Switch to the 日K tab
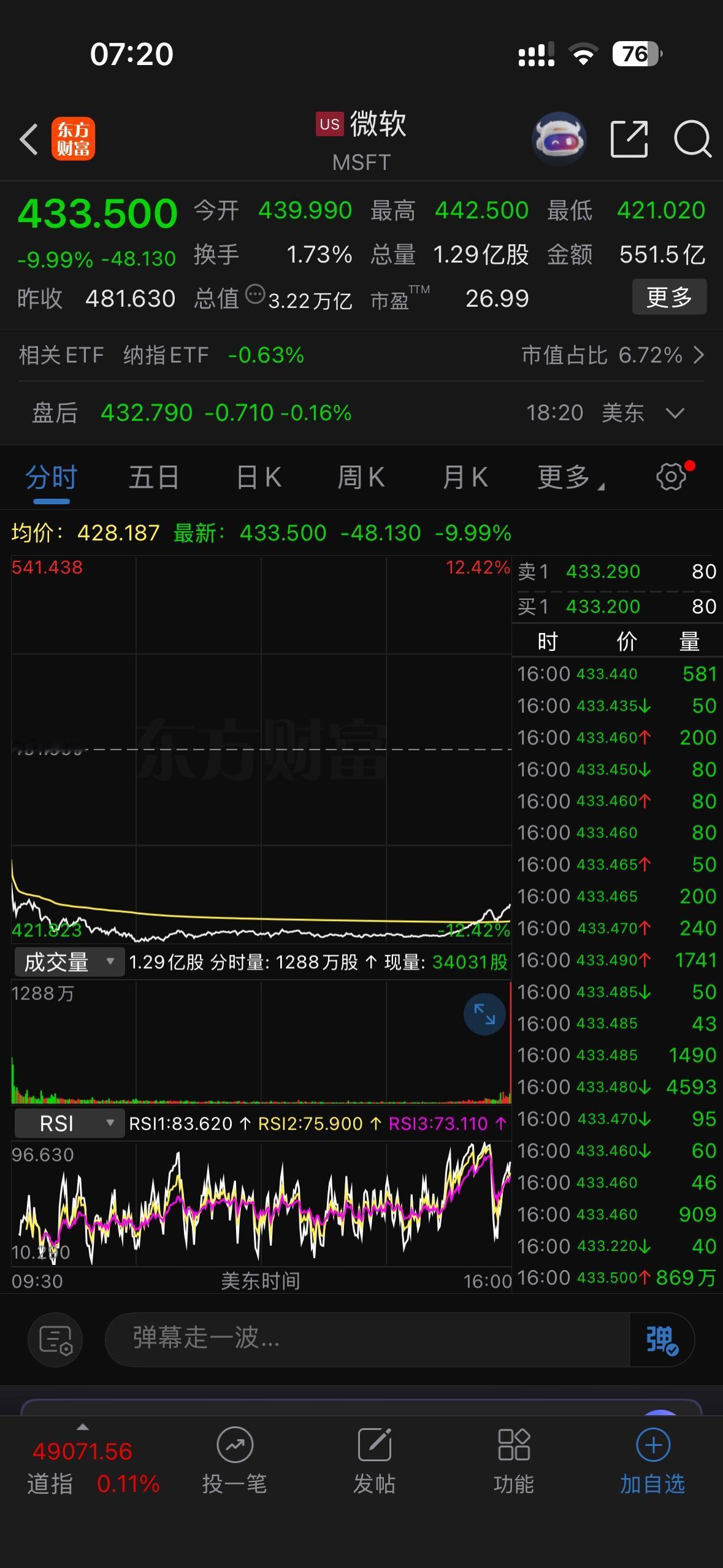723x1568 pixels. [259, 477]
